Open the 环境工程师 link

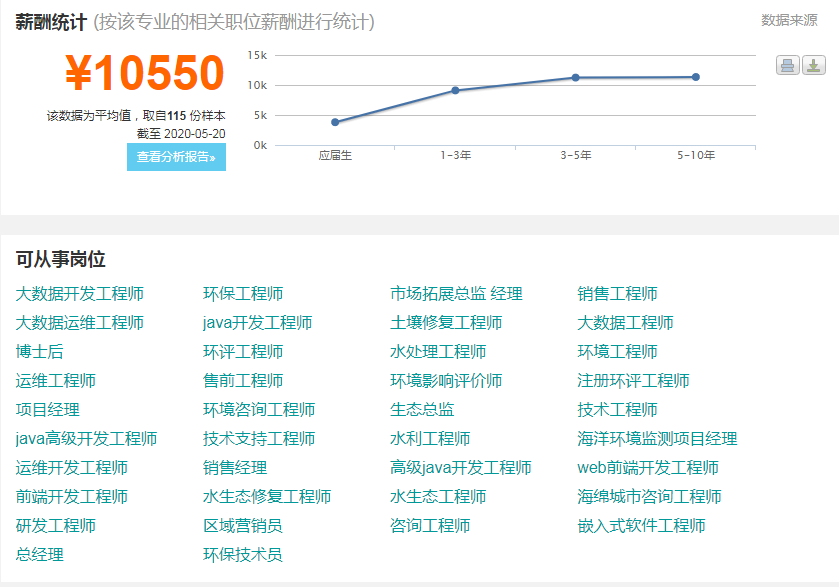(x=617, y=352)
